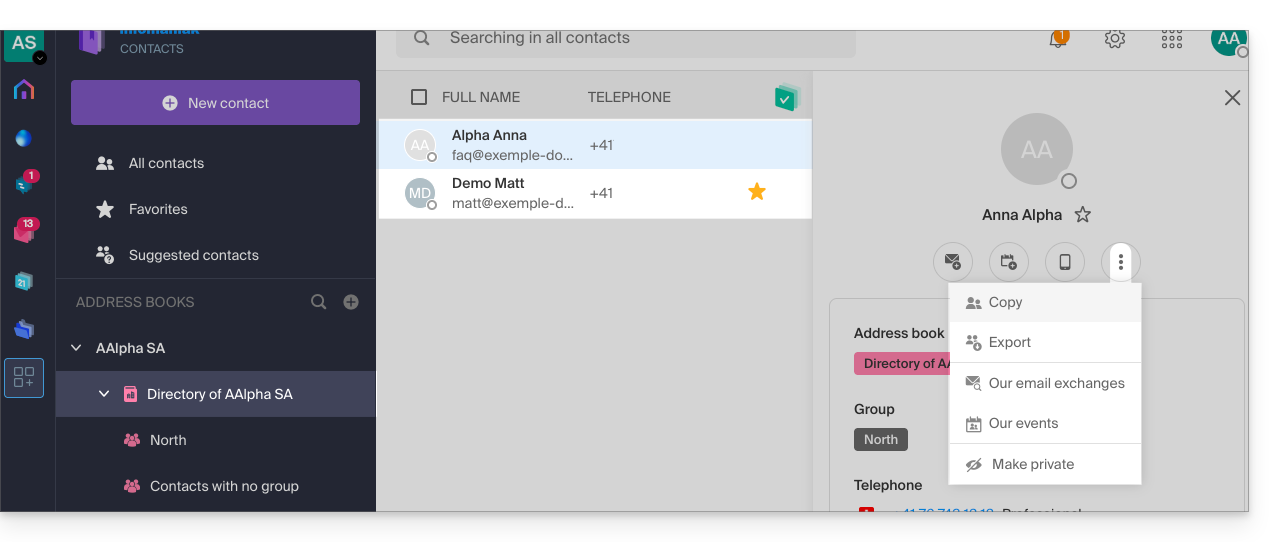Click the send email icon under Anna Alpha

point(953,262)
